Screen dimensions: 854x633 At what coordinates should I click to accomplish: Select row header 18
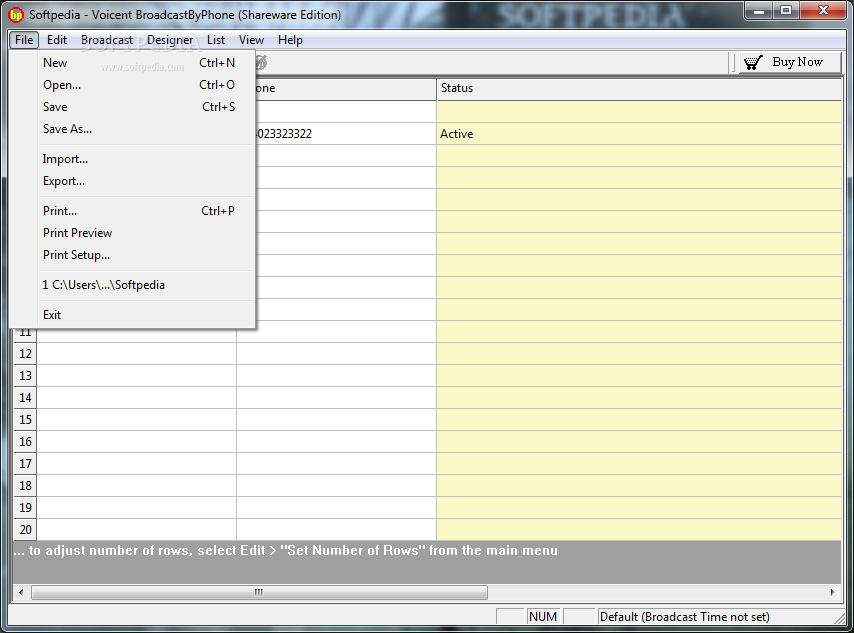pyautogui.click(x=25, y=485)
